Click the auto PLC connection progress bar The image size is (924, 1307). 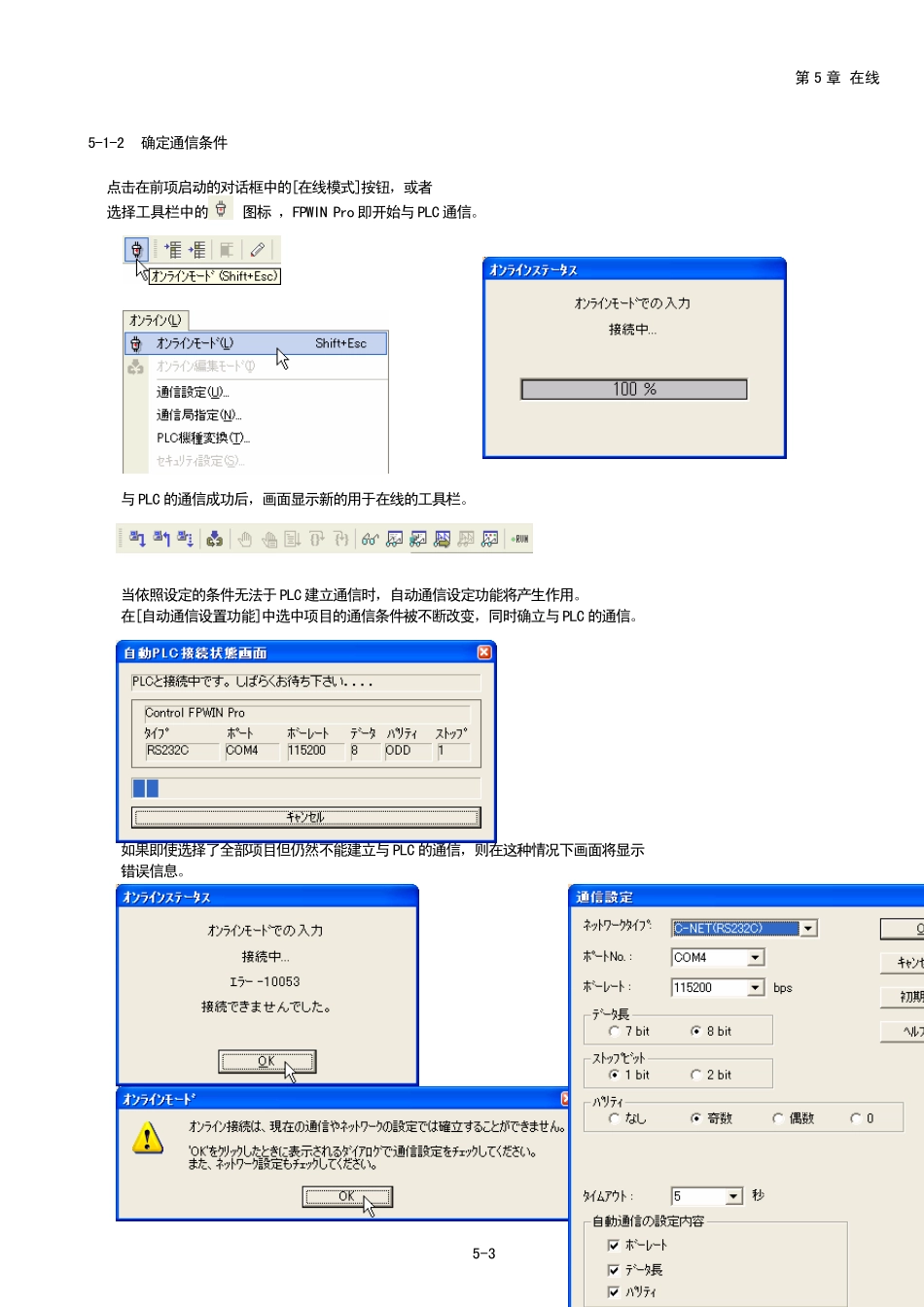coord(306,788)
